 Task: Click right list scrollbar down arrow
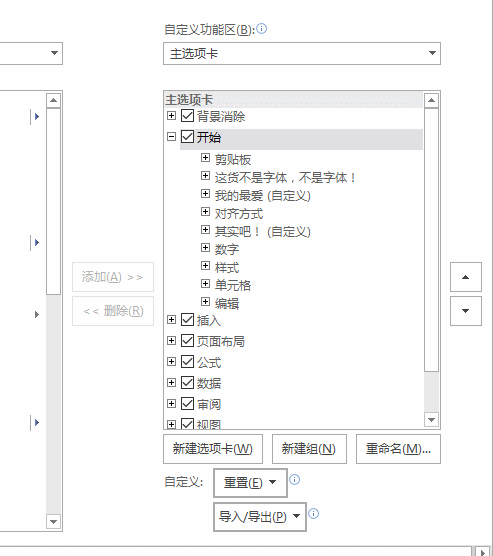point(431,420)
